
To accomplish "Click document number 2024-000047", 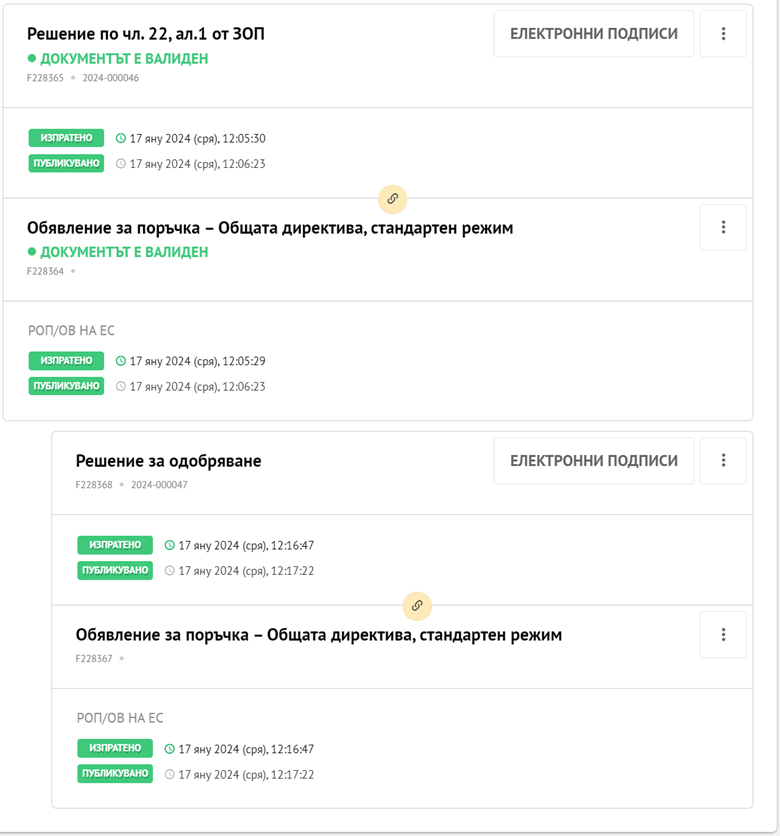I will [x=159, y=485].
